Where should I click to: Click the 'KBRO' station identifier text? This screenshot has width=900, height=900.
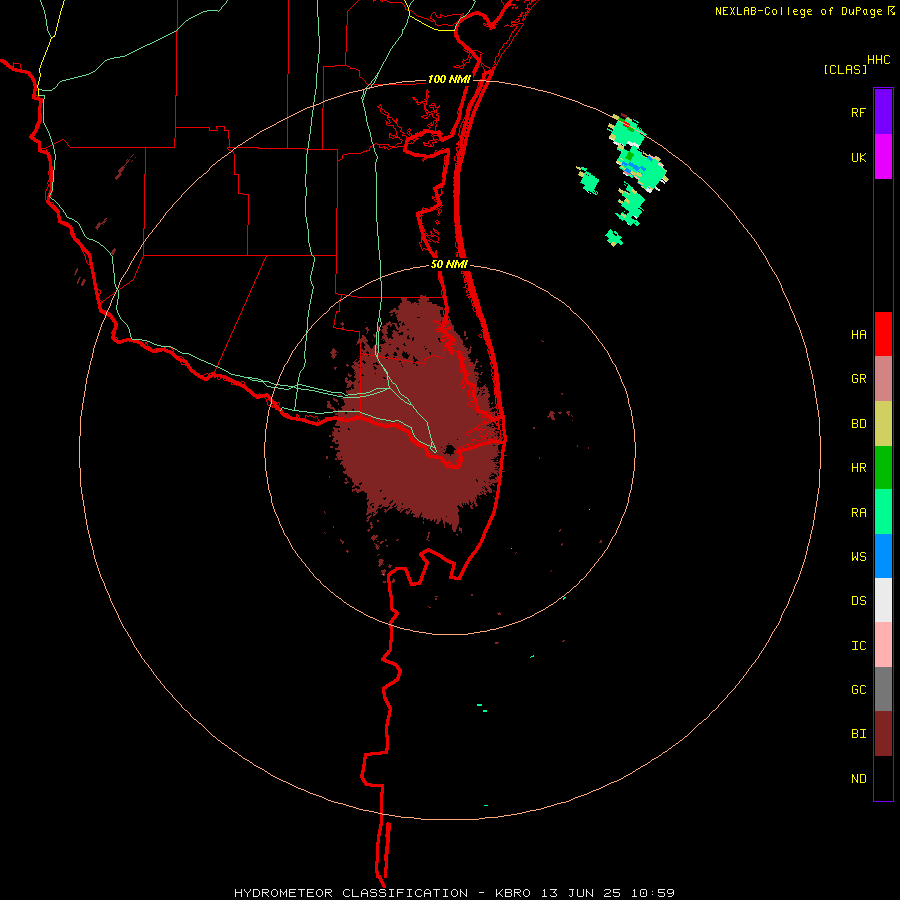click(513, 893)
